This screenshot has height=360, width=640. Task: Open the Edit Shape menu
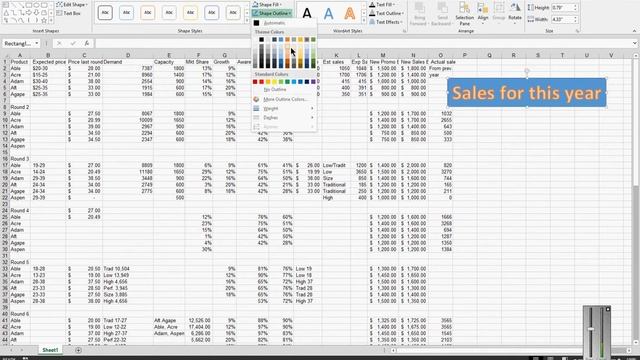coord(72,4)
